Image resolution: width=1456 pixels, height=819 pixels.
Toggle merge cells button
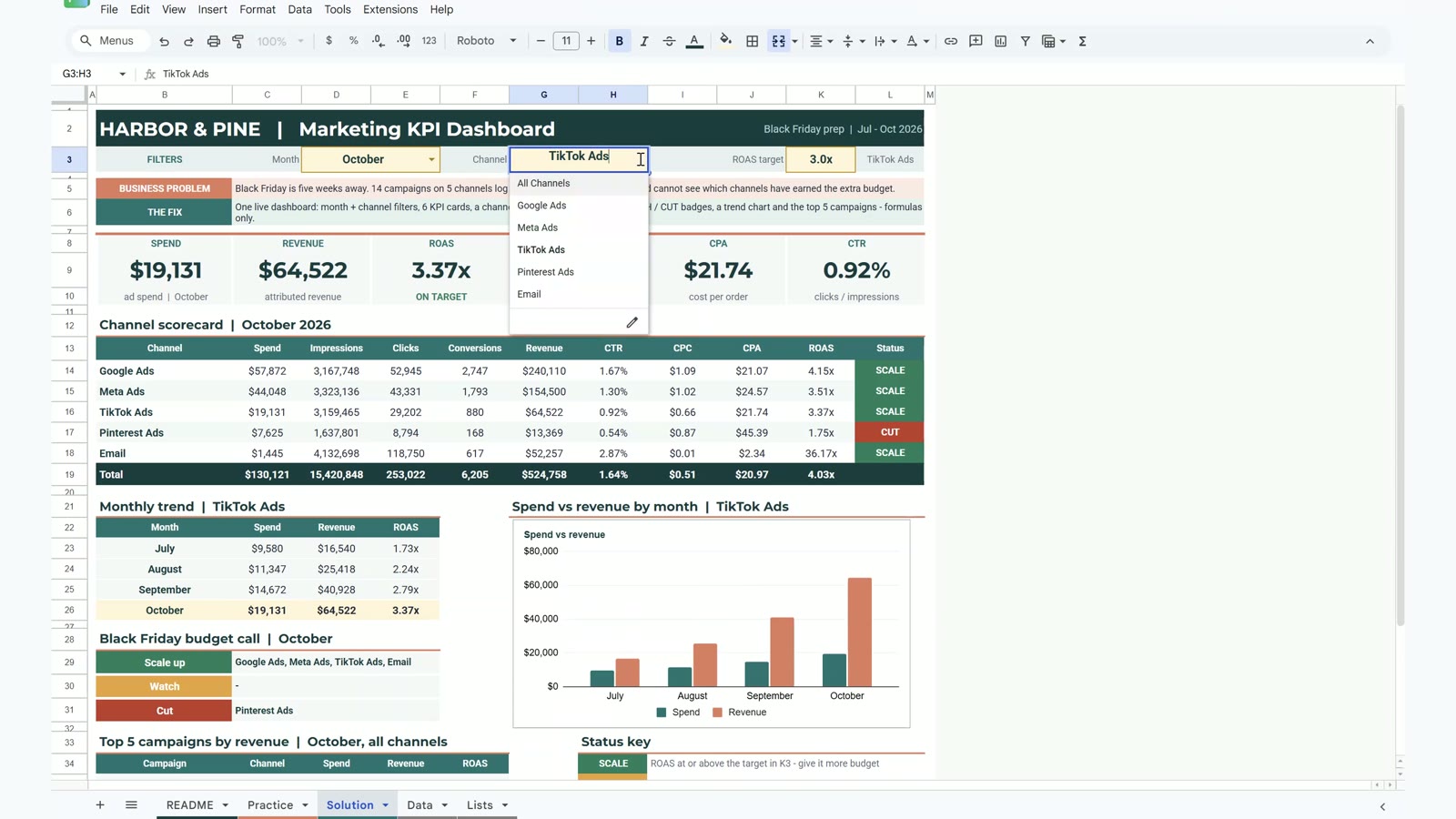click(x=779, y=41)
